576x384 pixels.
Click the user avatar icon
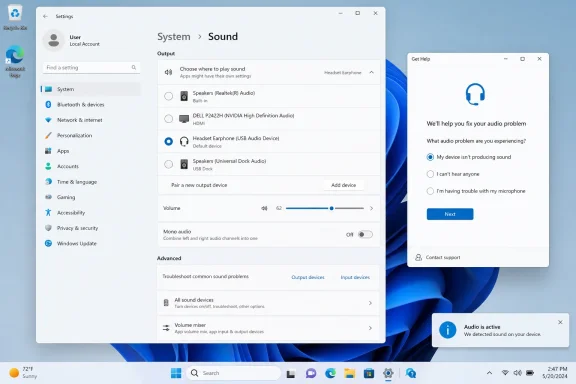coord(54,40)
